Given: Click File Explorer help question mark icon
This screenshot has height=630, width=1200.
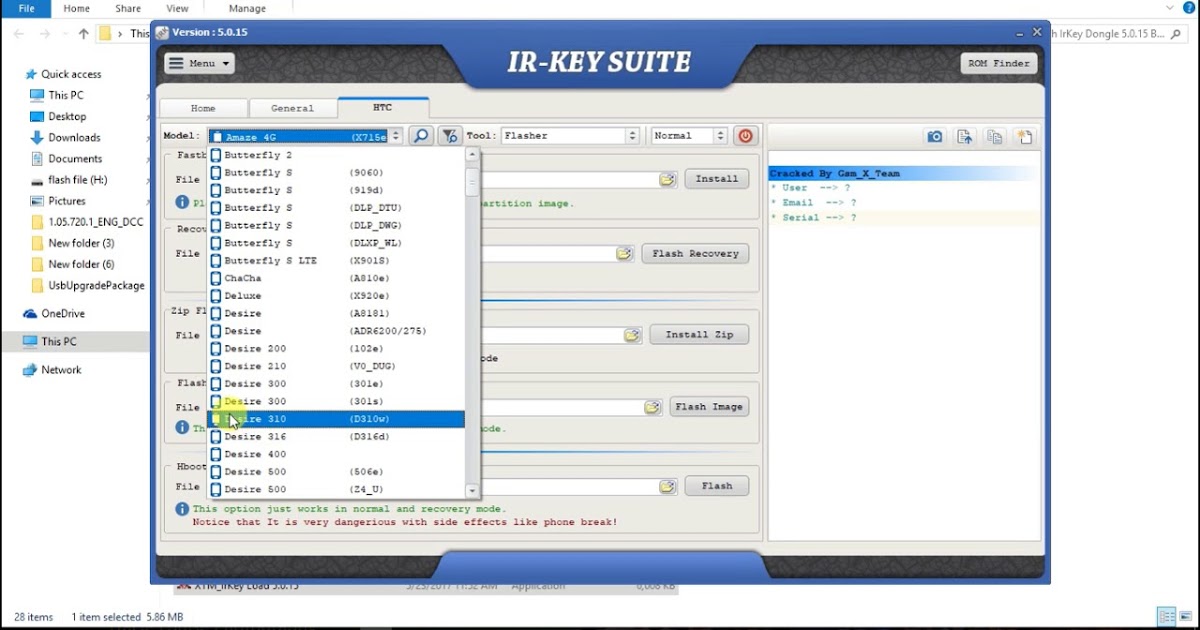Looking at the screenshot, I should click(x=1189, y=8).
